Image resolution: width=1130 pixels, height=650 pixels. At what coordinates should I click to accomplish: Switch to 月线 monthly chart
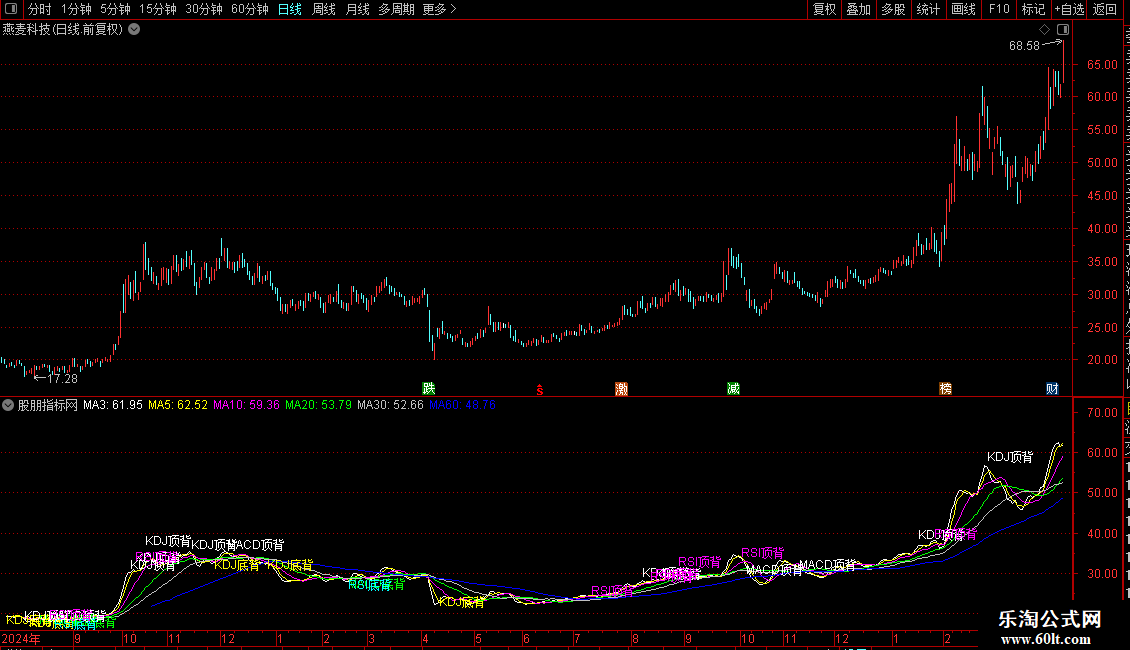(x=357, y=9)
